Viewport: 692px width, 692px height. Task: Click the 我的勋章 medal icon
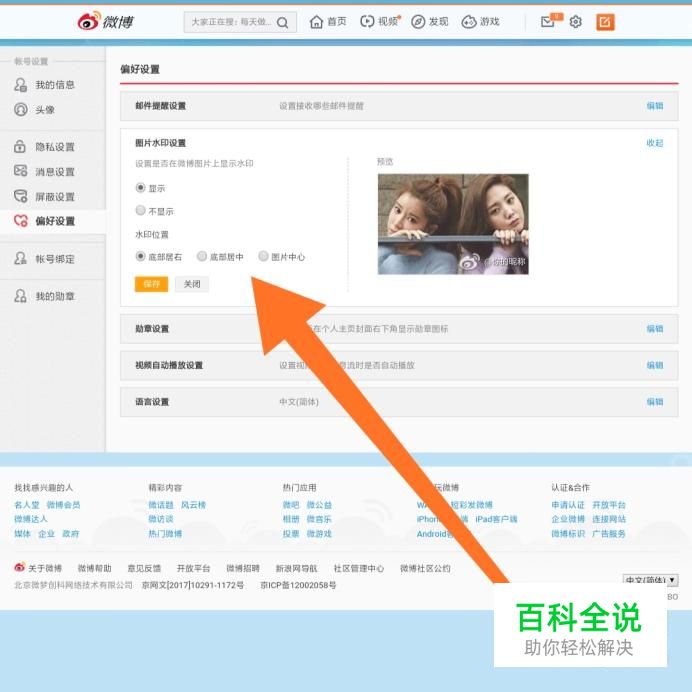tap(20, 296)
